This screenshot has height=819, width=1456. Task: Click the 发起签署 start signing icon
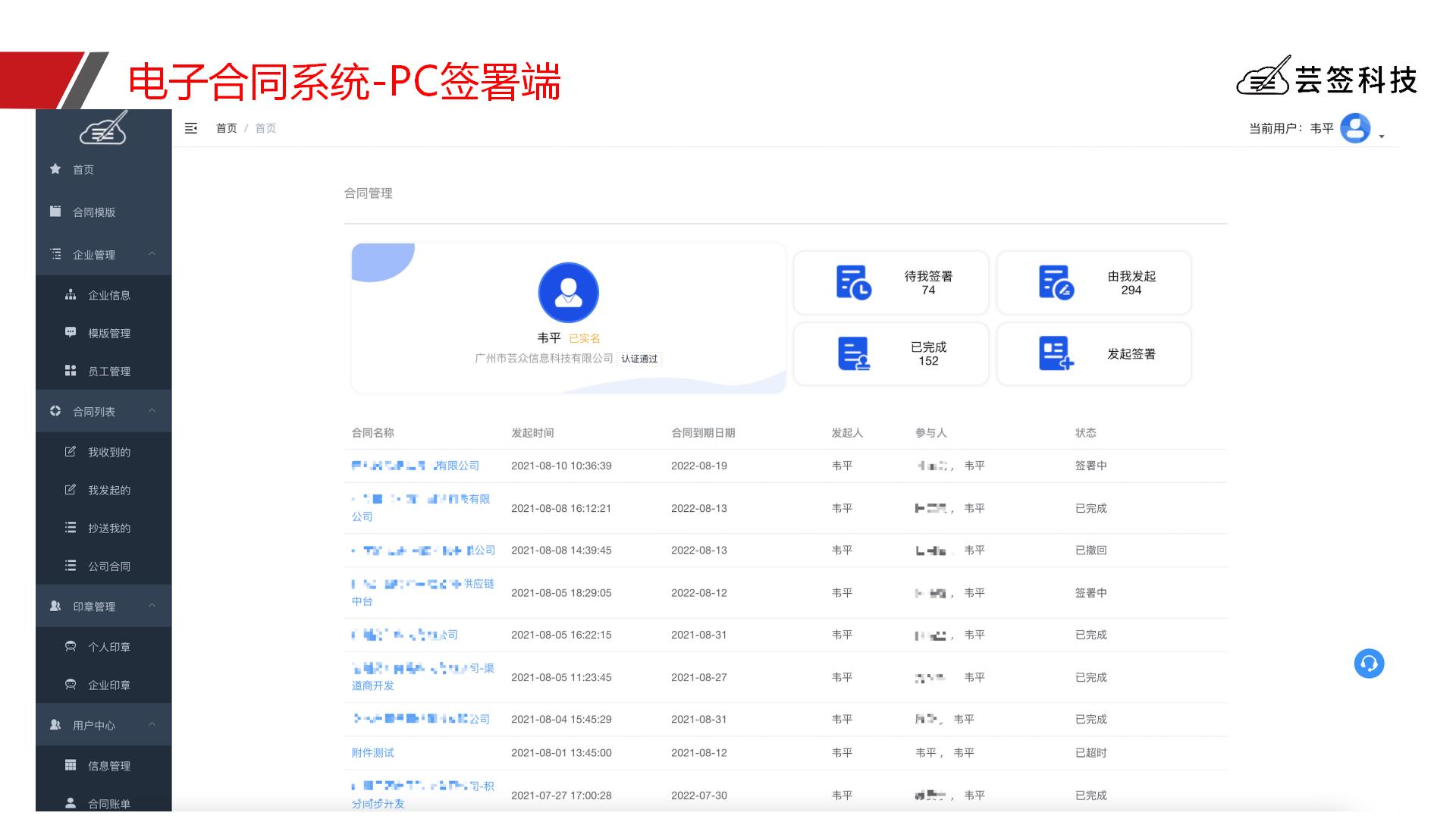coord(1056,353)
